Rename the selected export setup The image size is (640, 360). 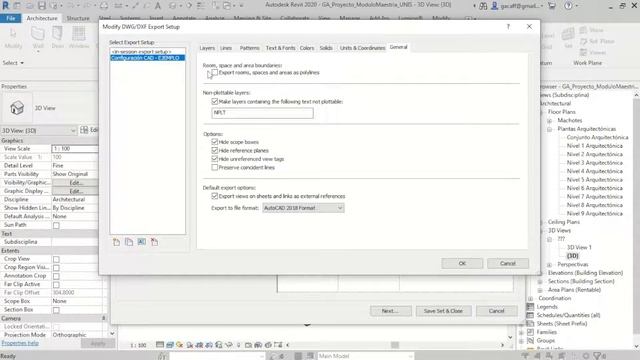click(x=142, y=242)
